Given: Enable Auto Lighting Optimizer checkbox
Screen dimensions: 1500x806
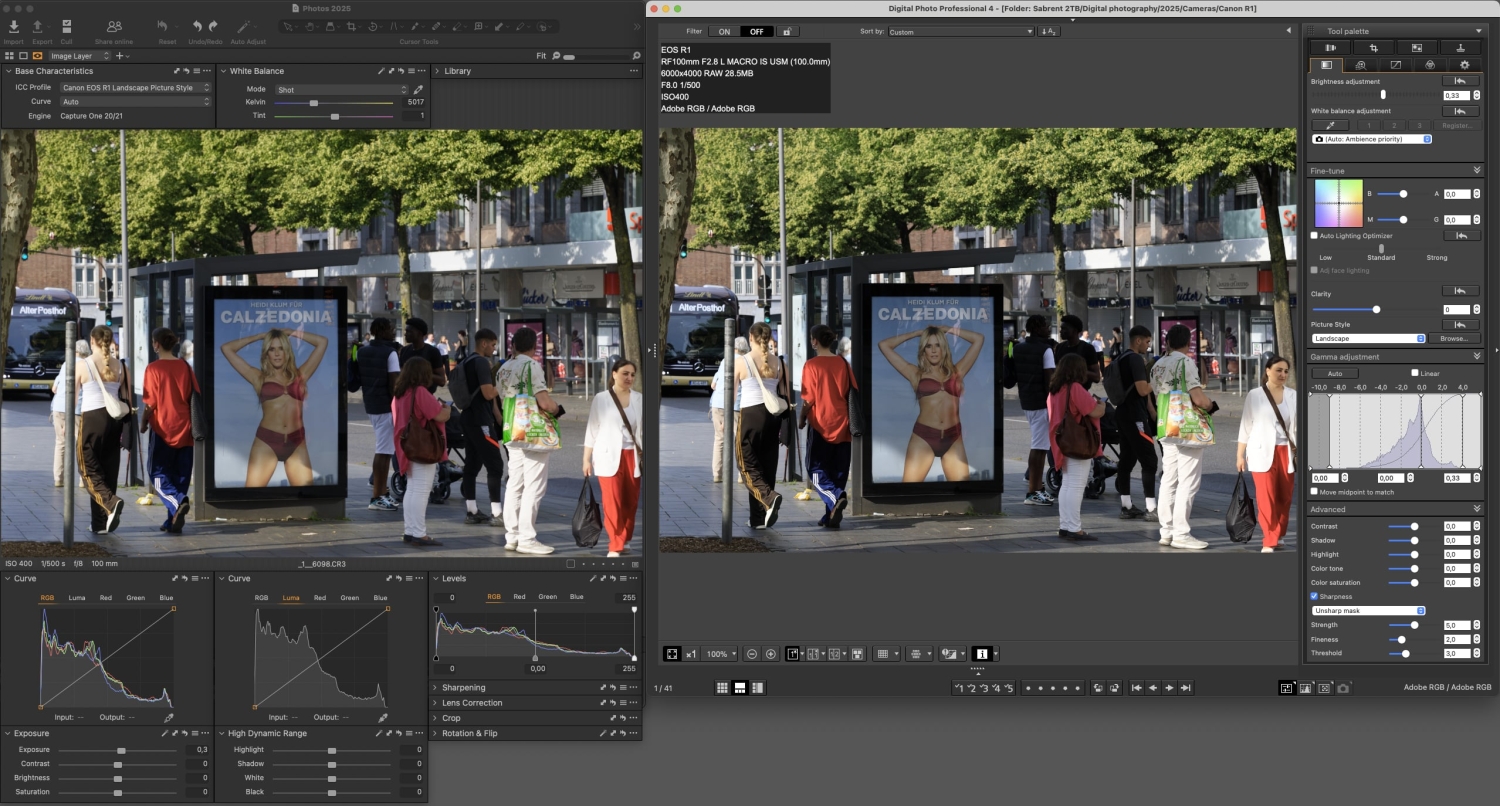Looking at the screenshot, I should 1315,236.
